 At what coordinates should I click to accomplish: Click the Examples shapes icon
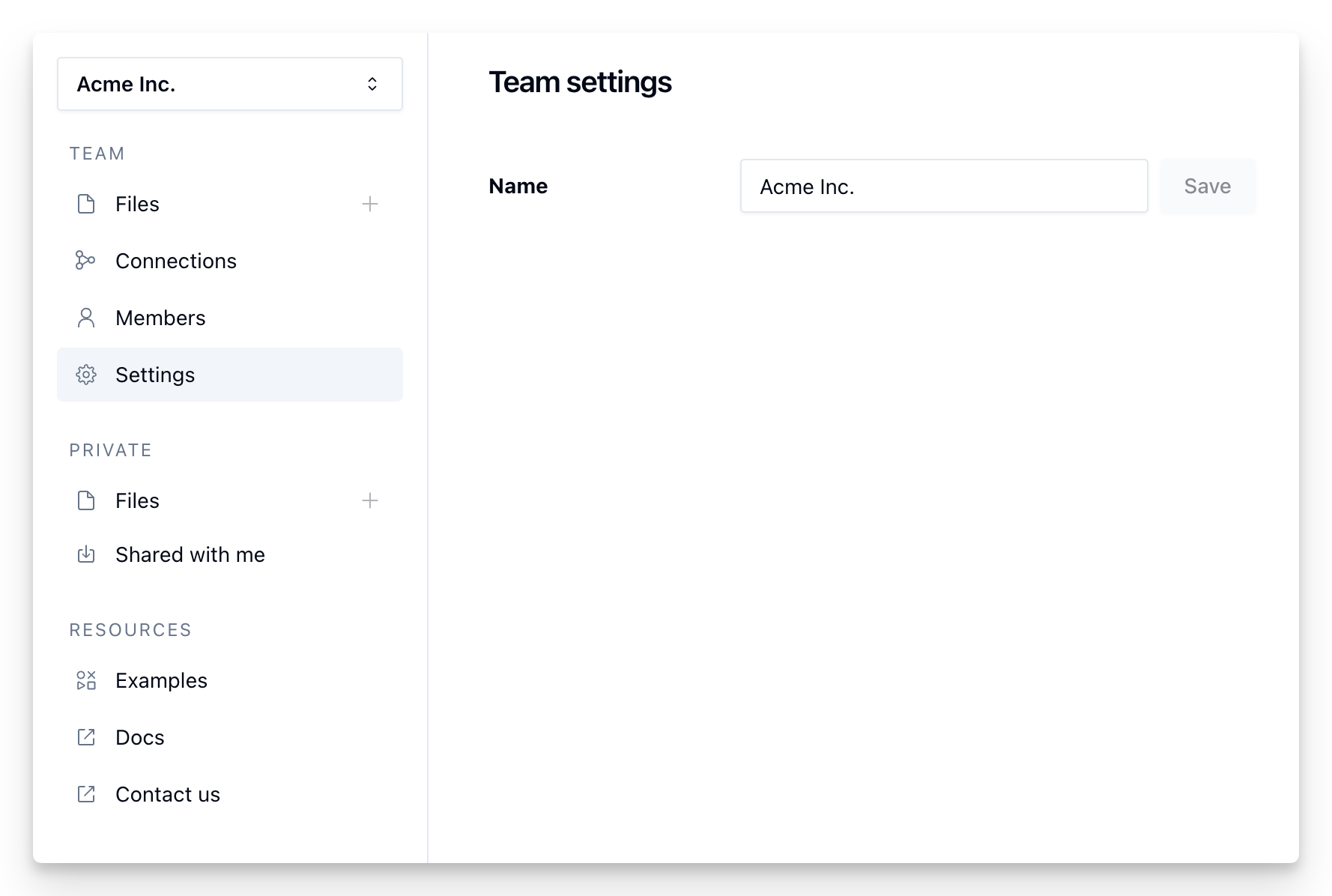coord(86,680)
